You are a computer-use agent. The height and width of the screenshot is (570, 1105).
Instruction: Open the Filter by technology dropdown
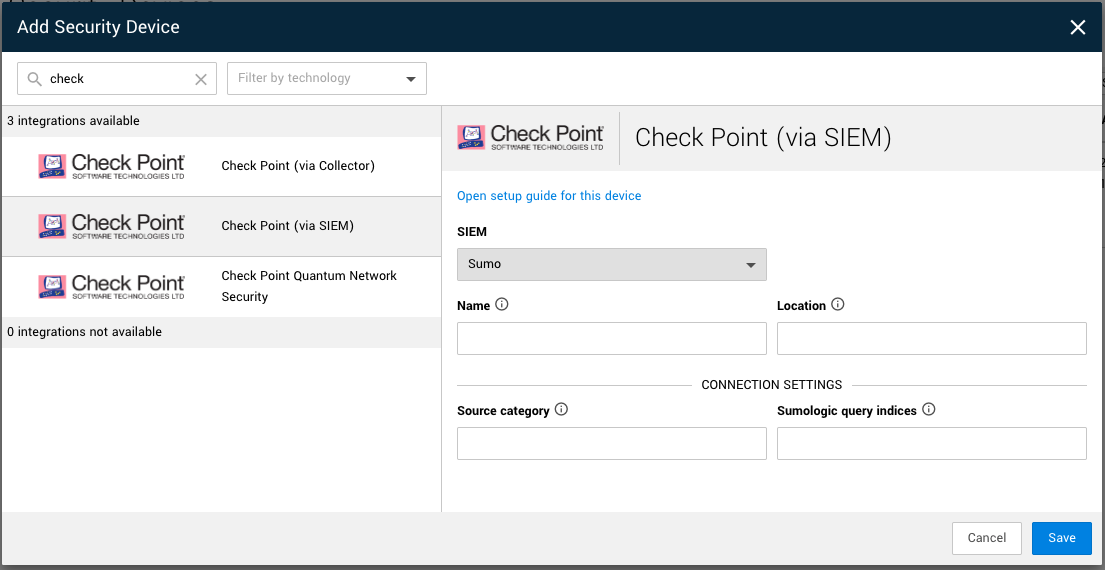pyautogui.click(x=327, y=78)
